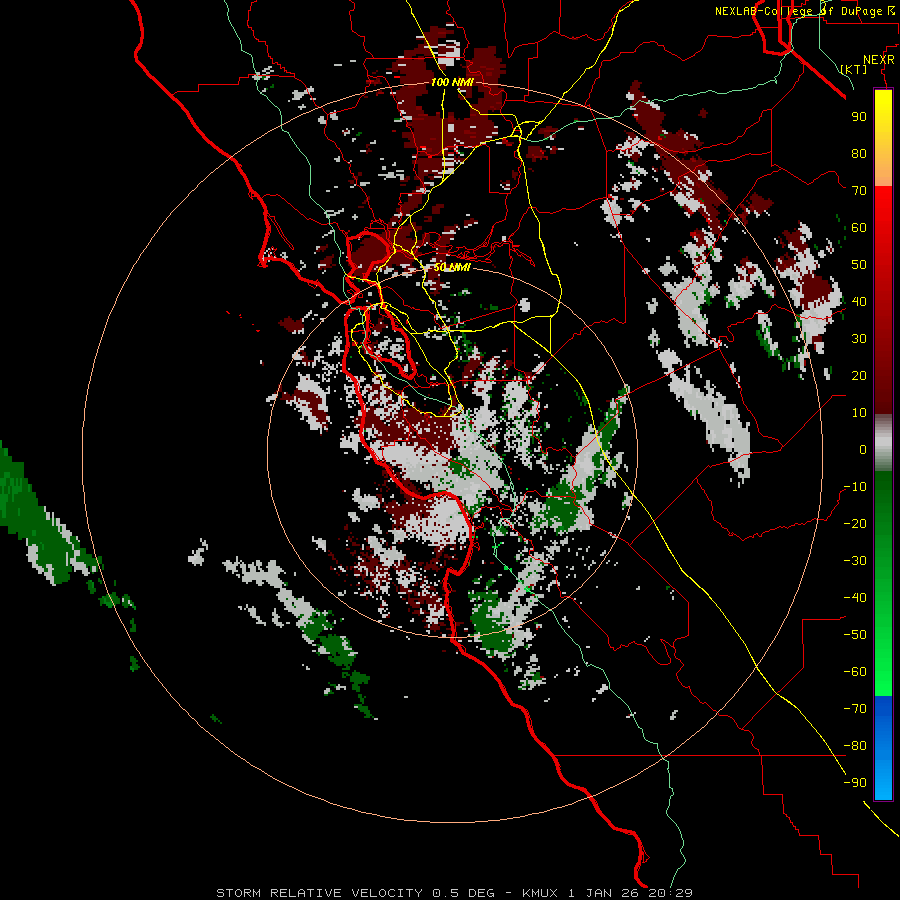Click the STORM RELATIVE VELOCITY caption at the bottom
The image size is (900, 900).
click(454, 893)
